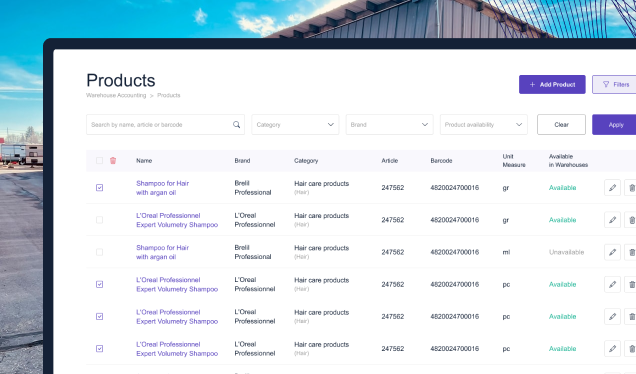The image size is (636, 374).
Task: Click the Brand column header
Action: pos(242,161)
